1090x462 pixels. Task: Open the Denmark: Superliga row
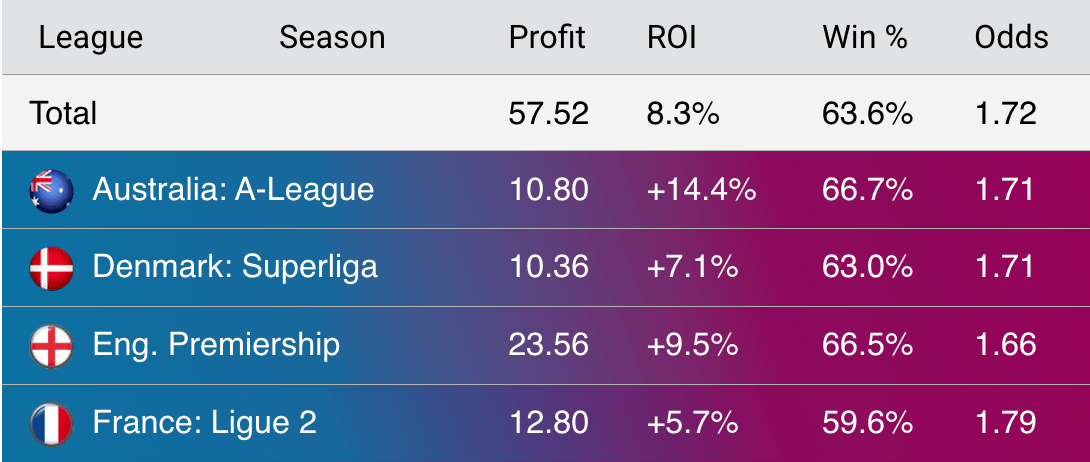point(545,267)
